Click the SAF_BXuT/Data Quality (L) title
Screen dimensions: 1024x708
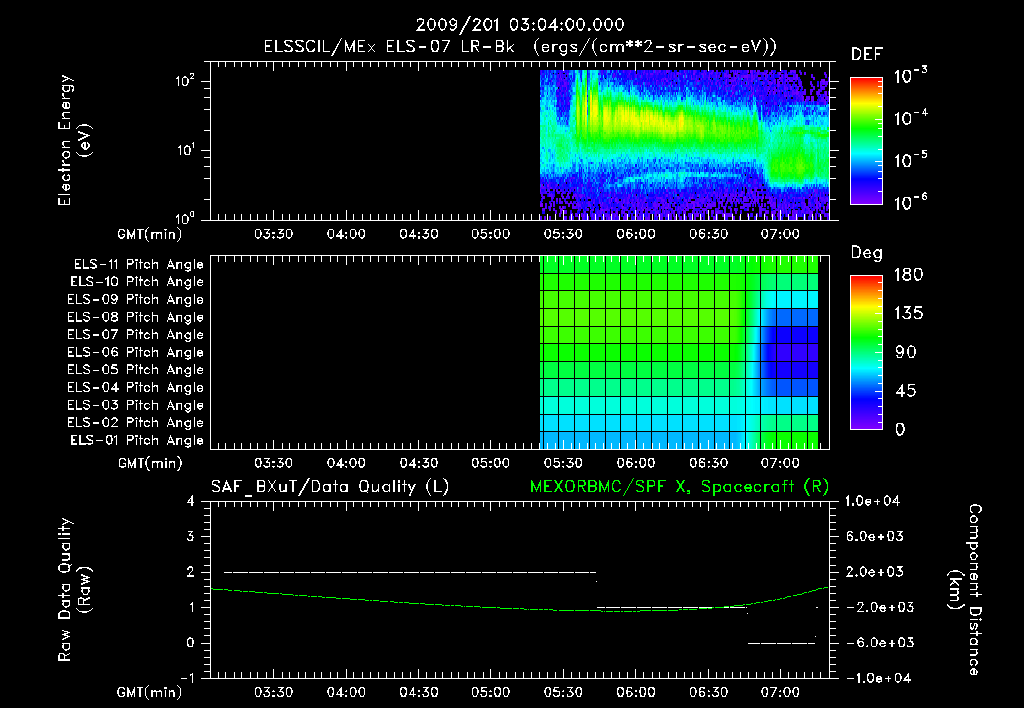[x=330, y=487]
